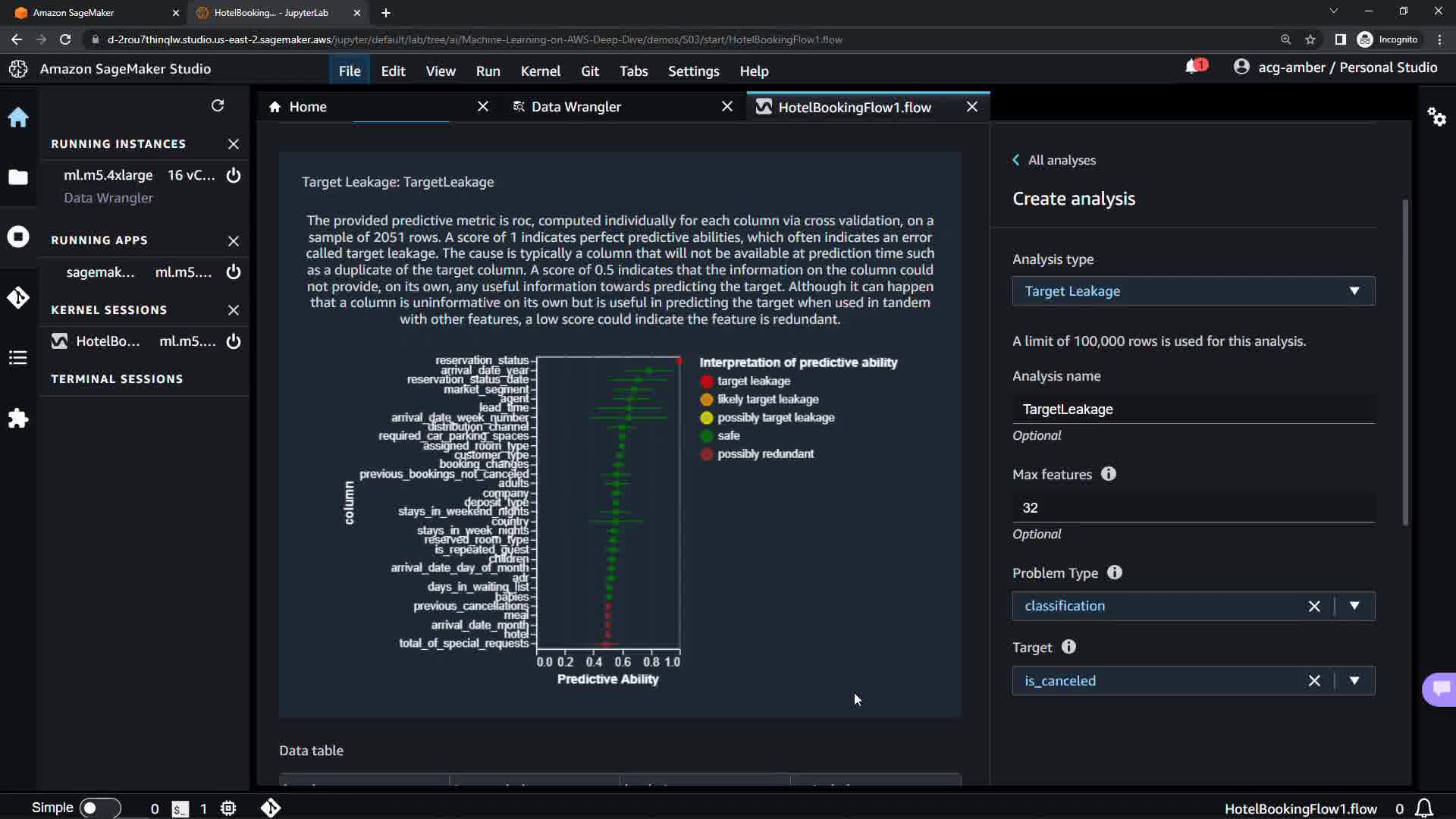Switch to the Data Wrangler tab
The height and width of the screenshot is (819, 1456).
pyautogui.click(x=576, y=107)
